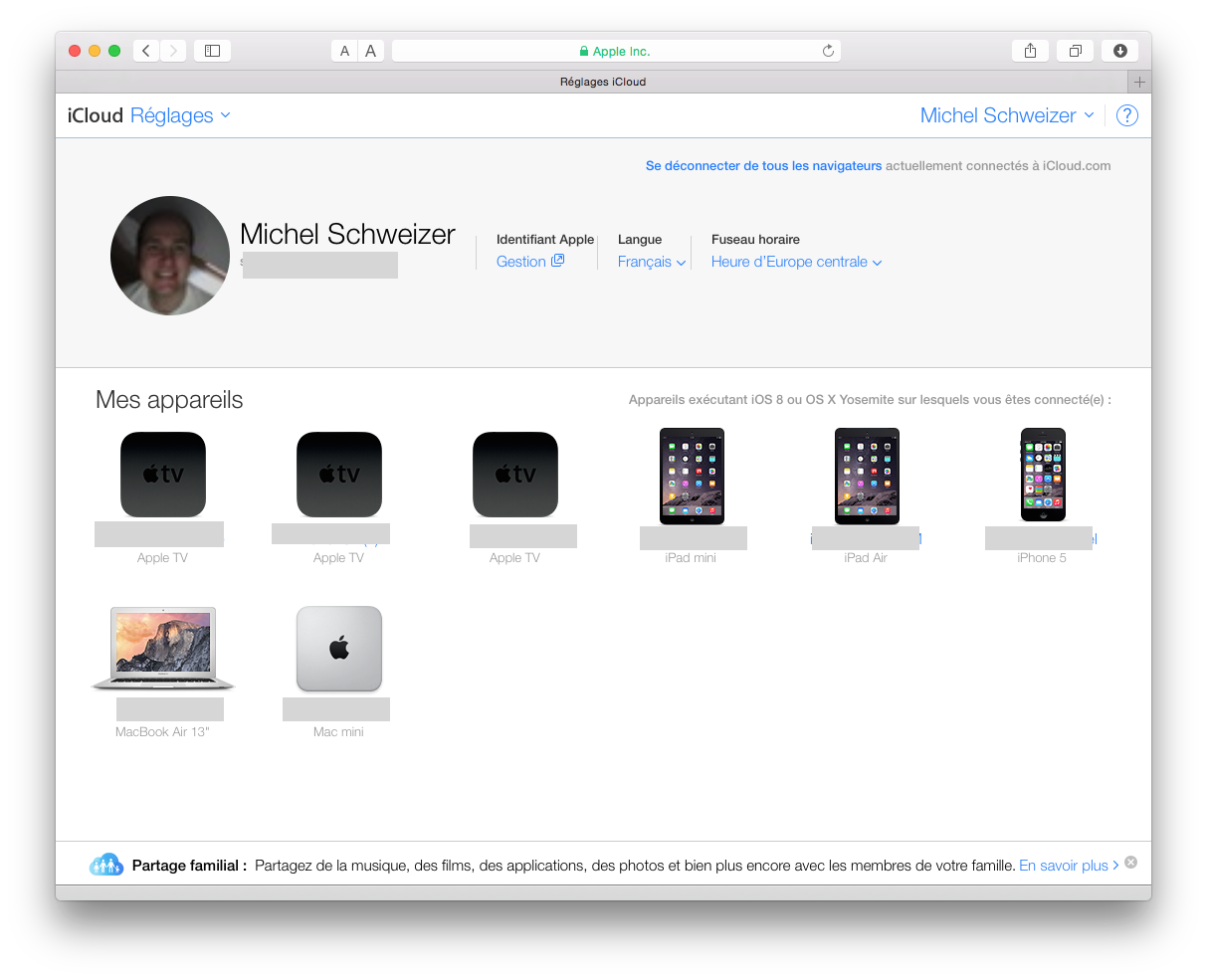Toggle the Safari sidebar button
This screenshot has height=980, width=1207.
point(212,51)
